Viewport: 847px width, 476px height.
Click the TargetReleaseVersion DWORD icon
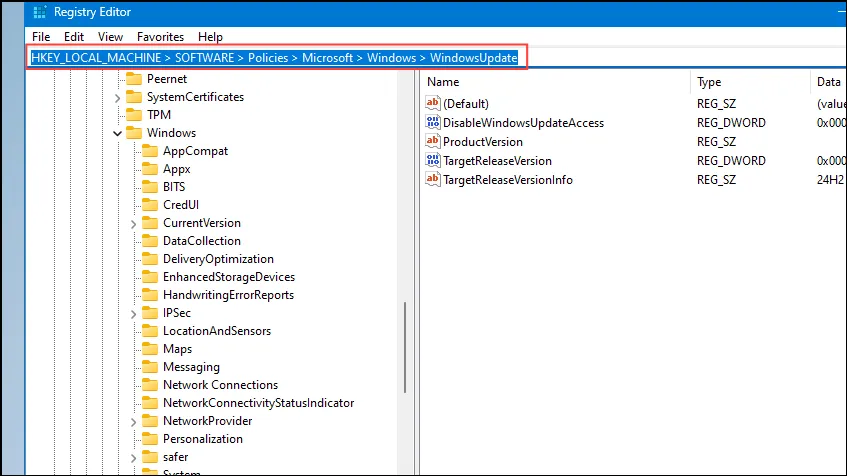click(433, 160)
